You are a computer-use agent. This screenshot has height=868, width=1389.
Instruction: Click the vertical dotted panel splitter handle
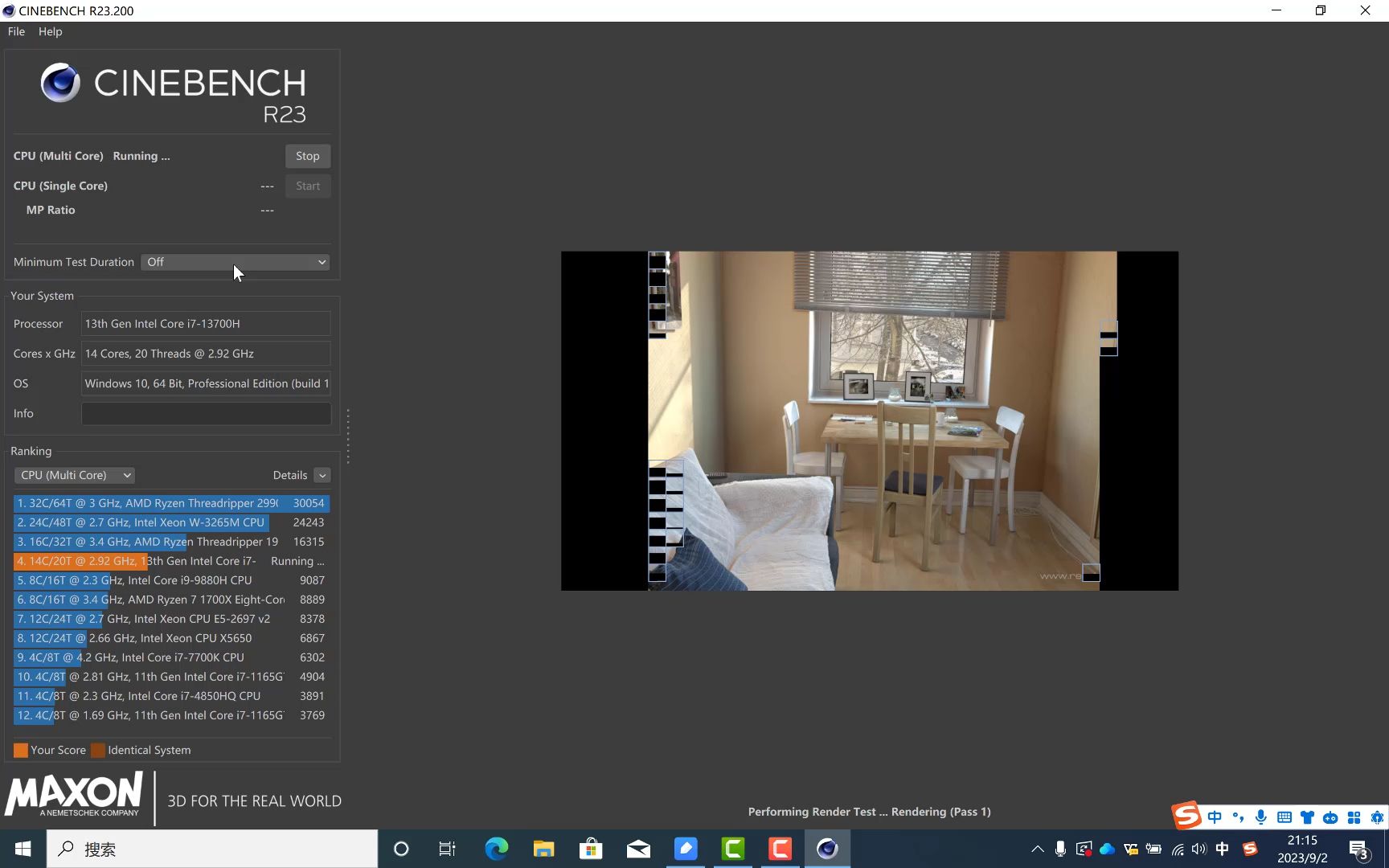pyautogui.click(x=348, y=436)
